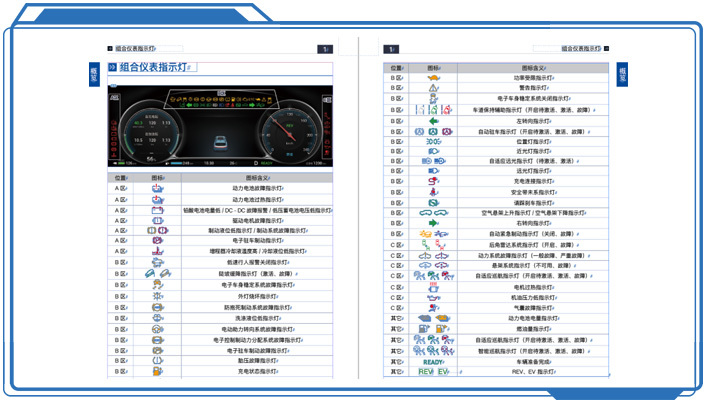Click the 电机过热指示灯 icon
The image size is (706, 402).
[x=433, y=287]
